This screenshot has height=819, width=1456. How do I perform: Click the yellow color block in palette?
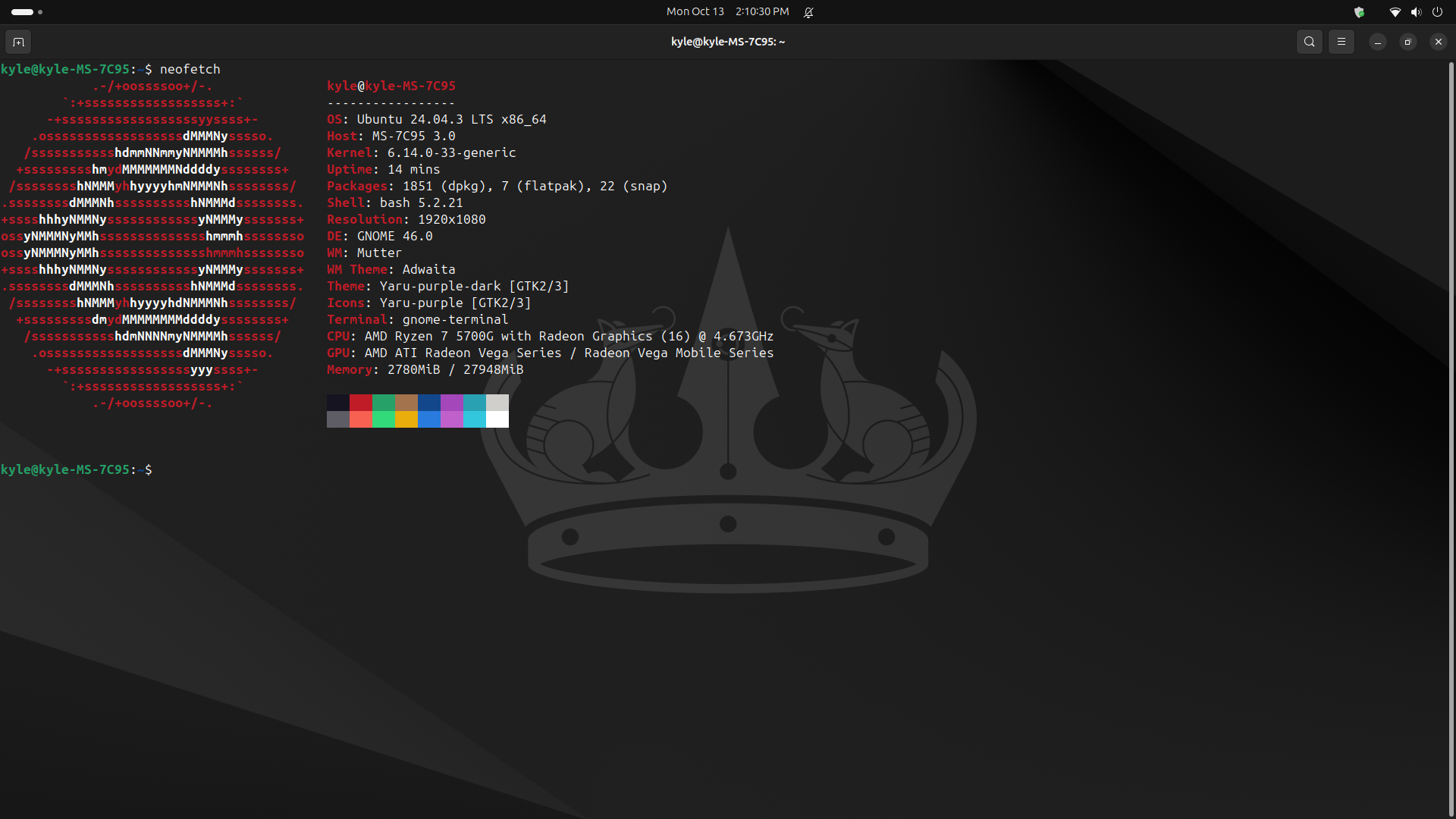pos(406,419)
